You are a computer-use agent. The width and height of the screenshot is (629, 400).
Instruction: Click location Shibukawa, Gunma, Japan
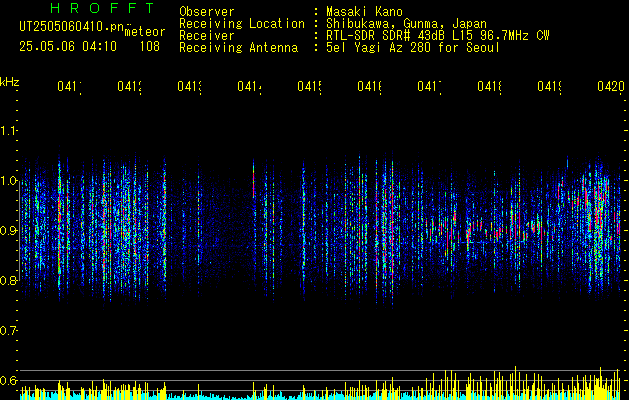pyautogui.click(x=406, y=24)
